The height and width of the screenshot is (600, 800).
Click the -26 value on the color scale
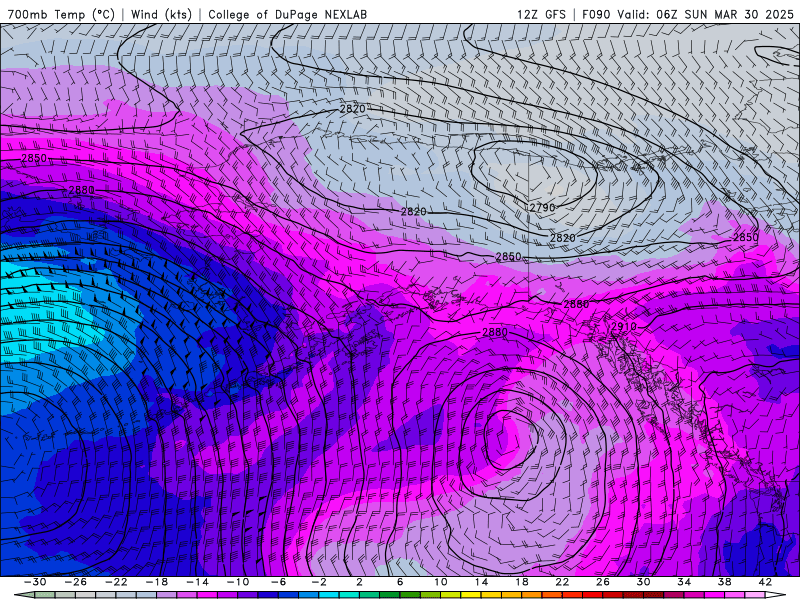click(x=76, y=582)
